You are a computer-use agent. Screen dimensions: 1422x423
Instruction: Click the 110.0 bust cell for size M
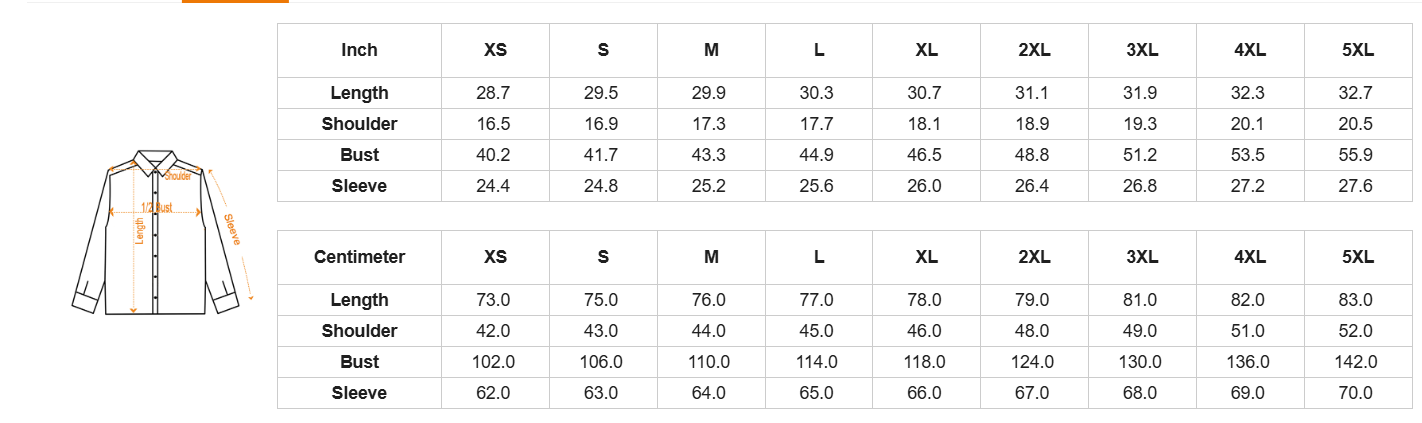711,362
